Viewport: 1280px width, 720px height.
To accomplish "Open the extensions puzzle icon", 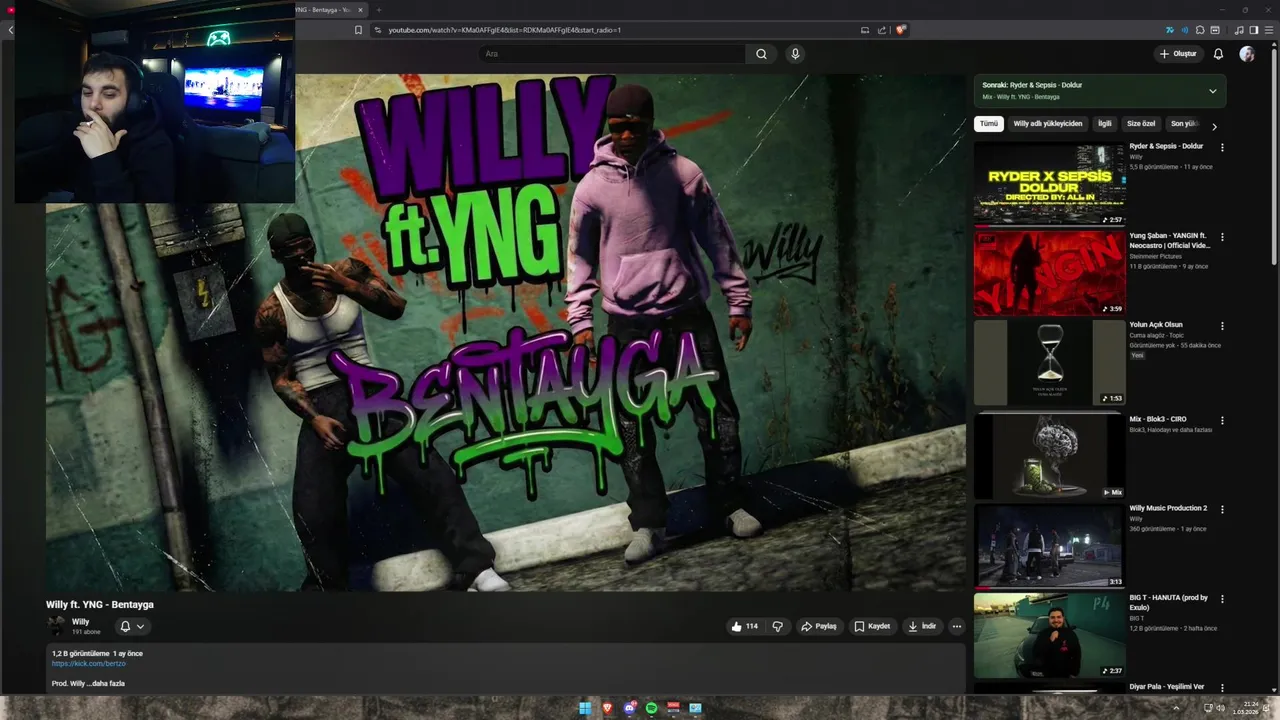I will (x=1199, y=30).
